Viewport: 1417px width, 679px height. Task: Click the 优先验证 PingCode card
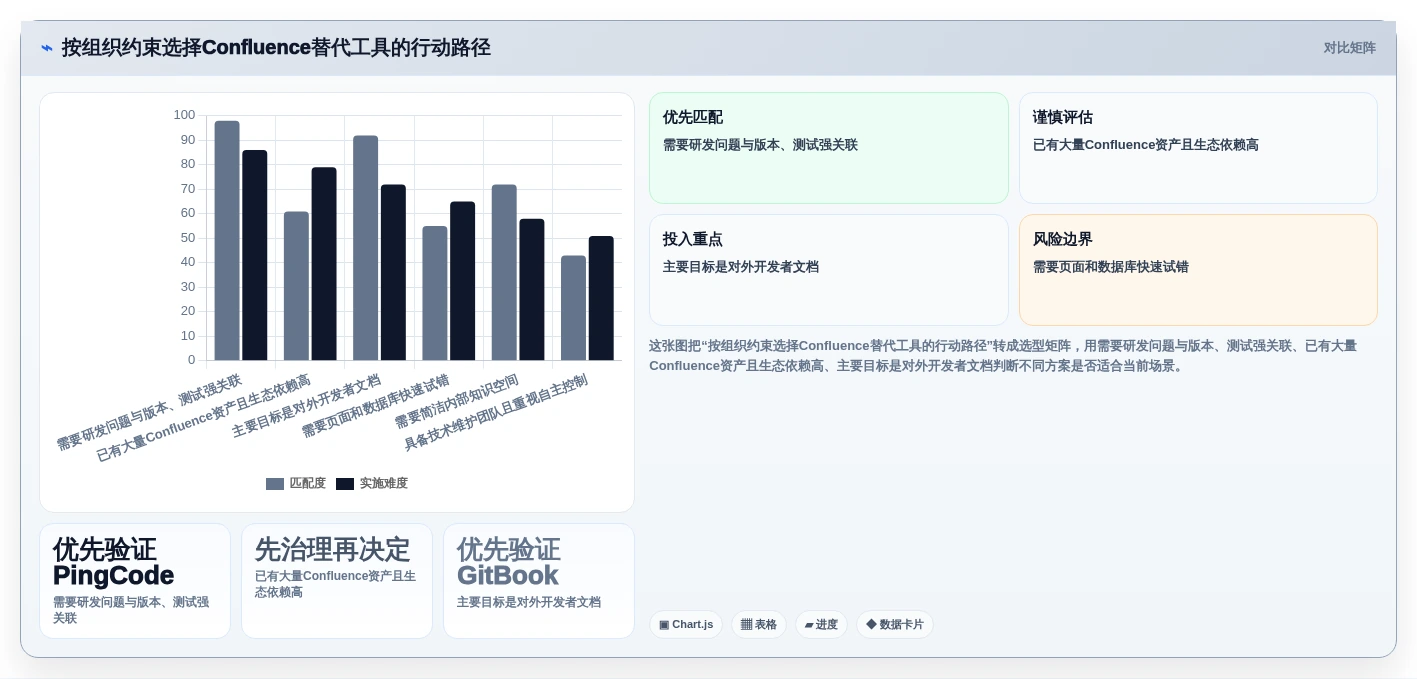click(x=135, y=581)
